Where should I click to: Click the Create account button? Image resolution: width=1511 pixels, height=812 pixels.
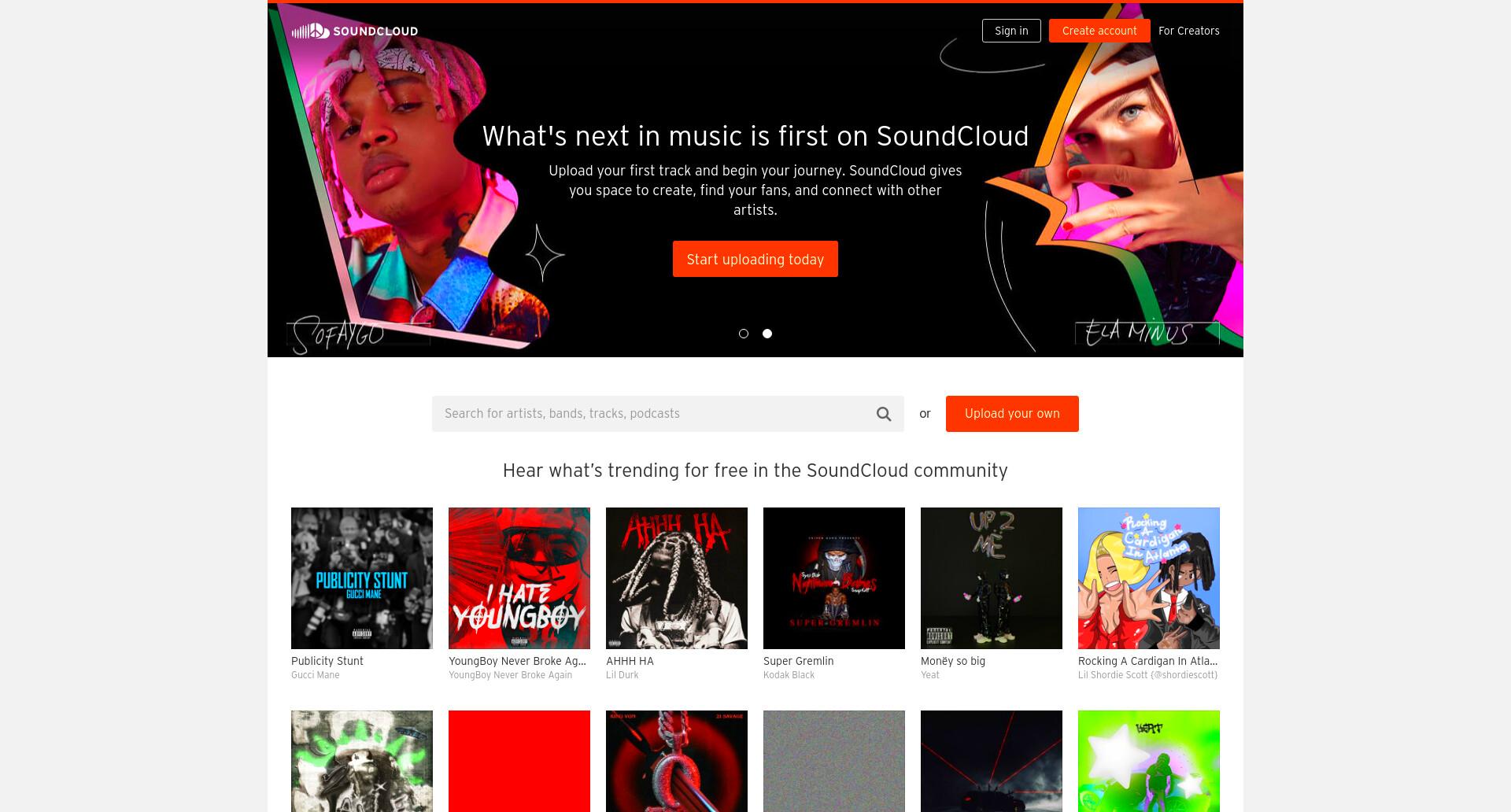click(1099, 31)
